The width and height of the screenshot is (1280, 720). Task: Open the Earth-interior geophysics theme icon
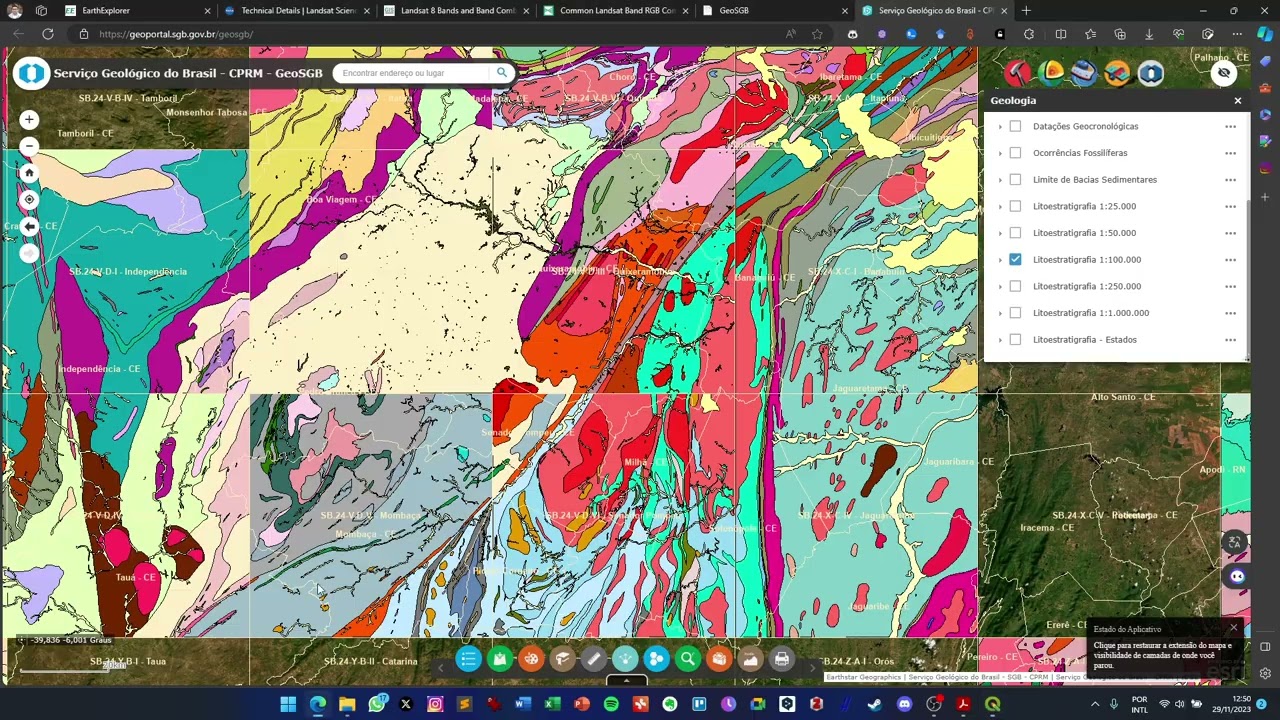click(x=1051, y=73)
